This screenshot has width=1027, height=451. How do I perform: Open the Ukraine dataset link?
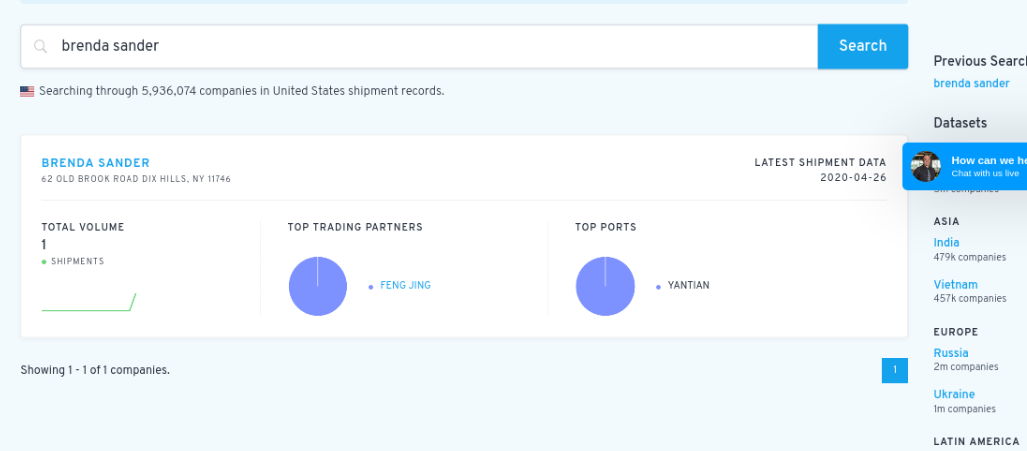tap(954, 394)
